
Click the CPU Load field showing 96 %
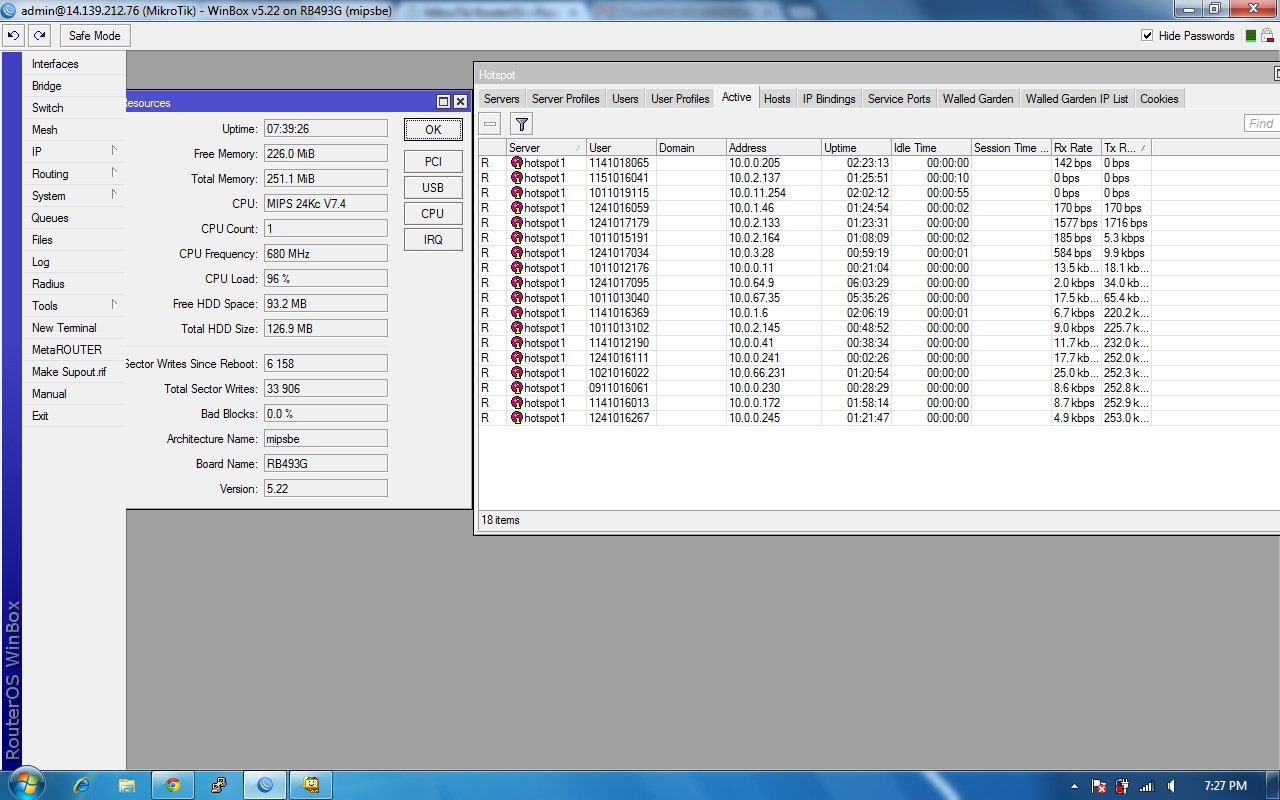coord(325,279)
